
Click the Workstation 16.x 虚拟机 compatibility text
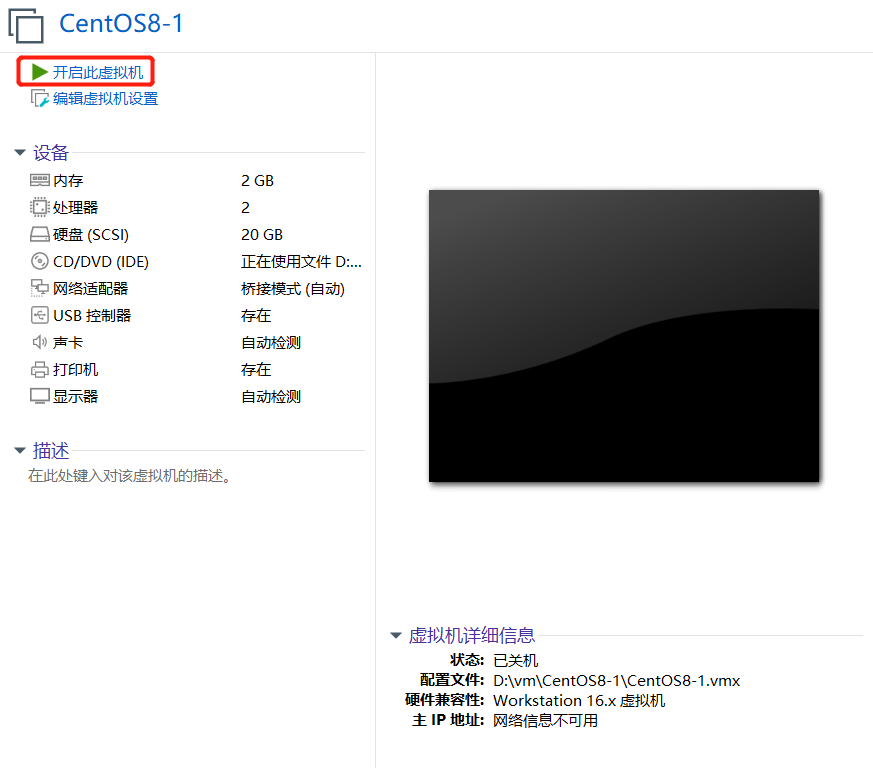click(579, 701)
